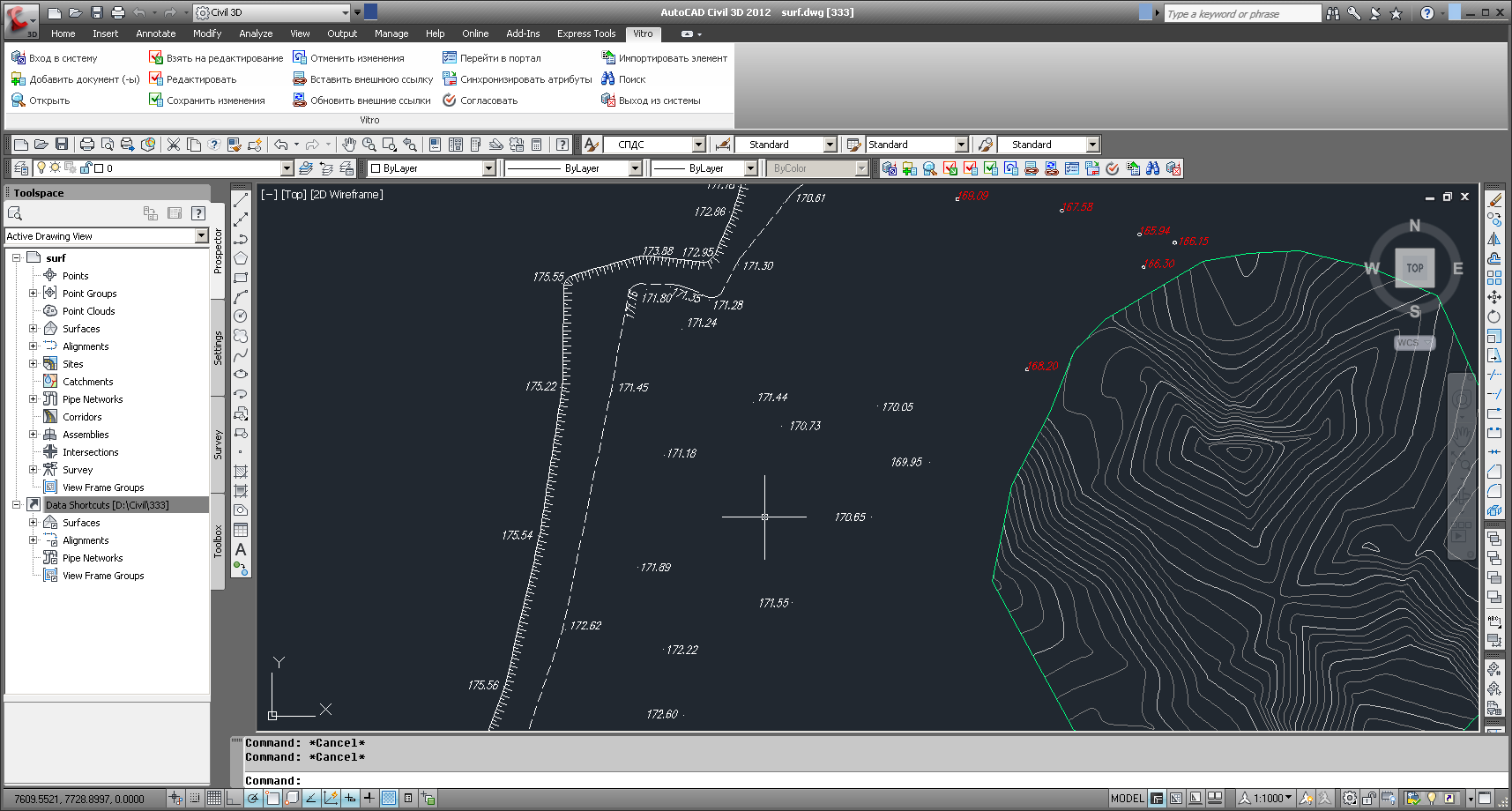Click the Vitro Поиск binoculars icon
The width and height of the screenshot is (1512, 811).
[x=608, y=79]
